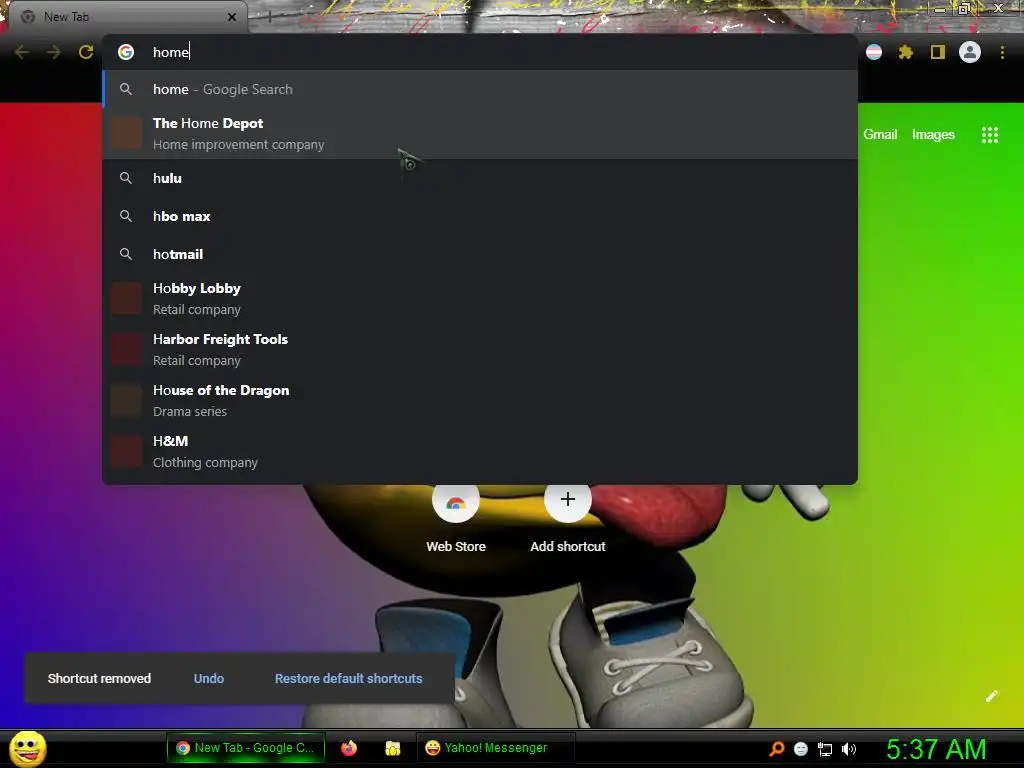
Task: Click the volume speaker tray icon
Action: click(849, 749)
